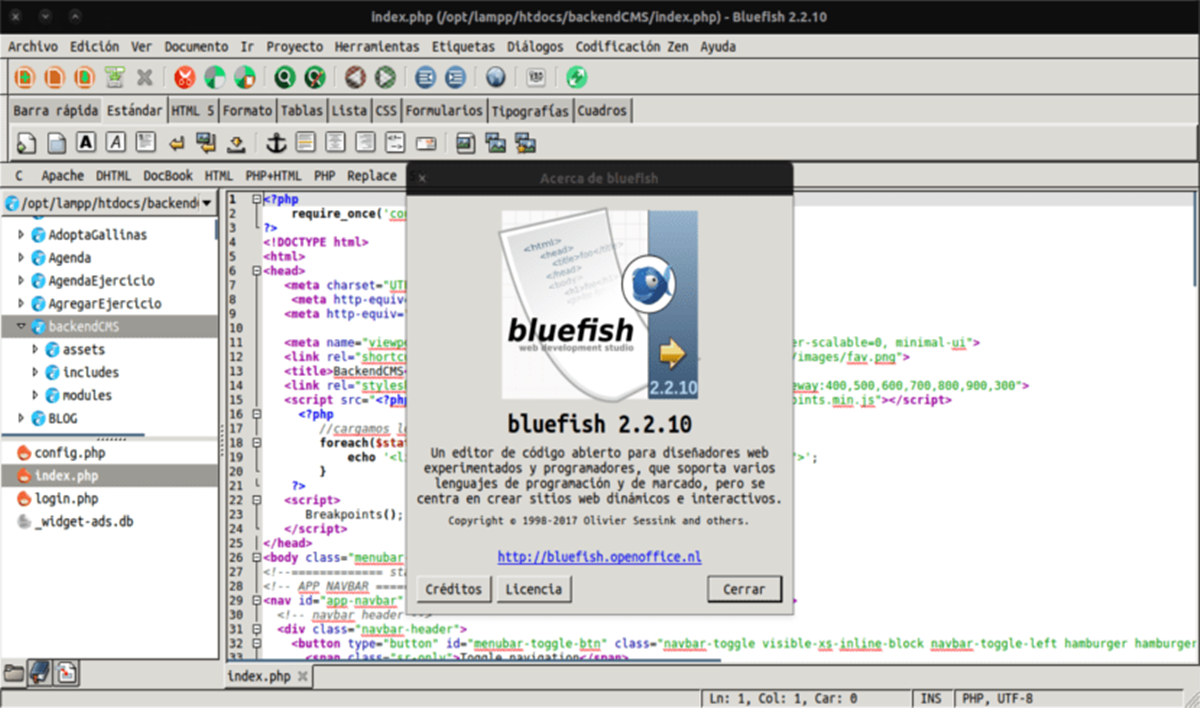Fold the script block at line 22

coord(257,499)
